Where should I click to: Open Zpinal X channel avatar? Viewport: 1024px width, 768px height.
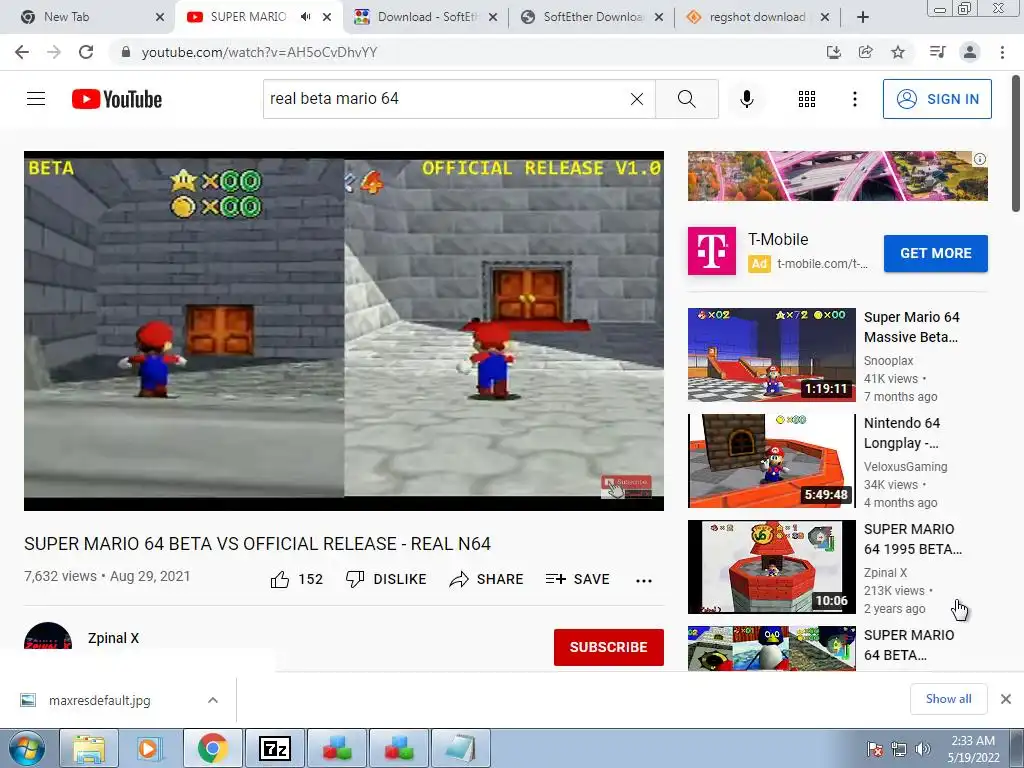pos(48,635)
